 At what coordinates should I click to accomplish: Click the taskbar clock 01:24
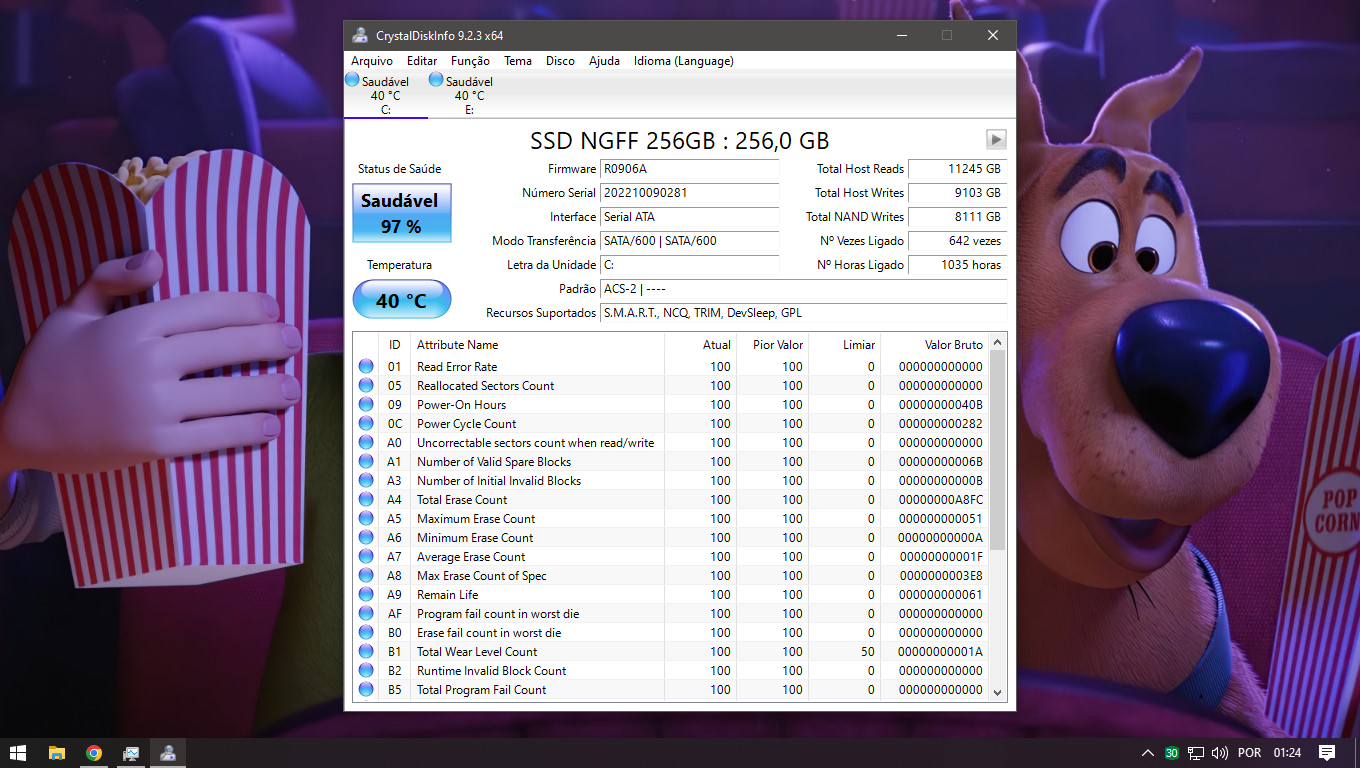pyautogui.click(x=1287, y=753)
